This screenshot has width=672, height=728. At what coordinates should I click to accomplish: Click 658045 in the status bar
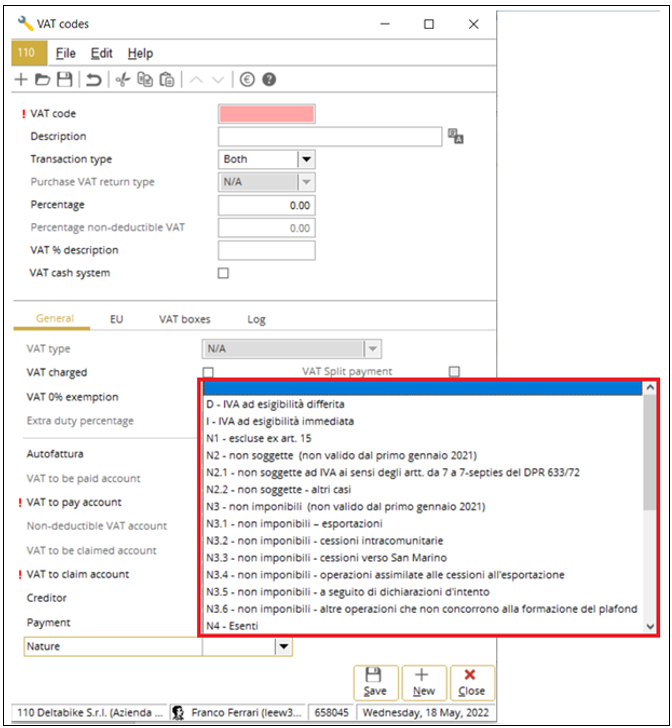(332, 713)
